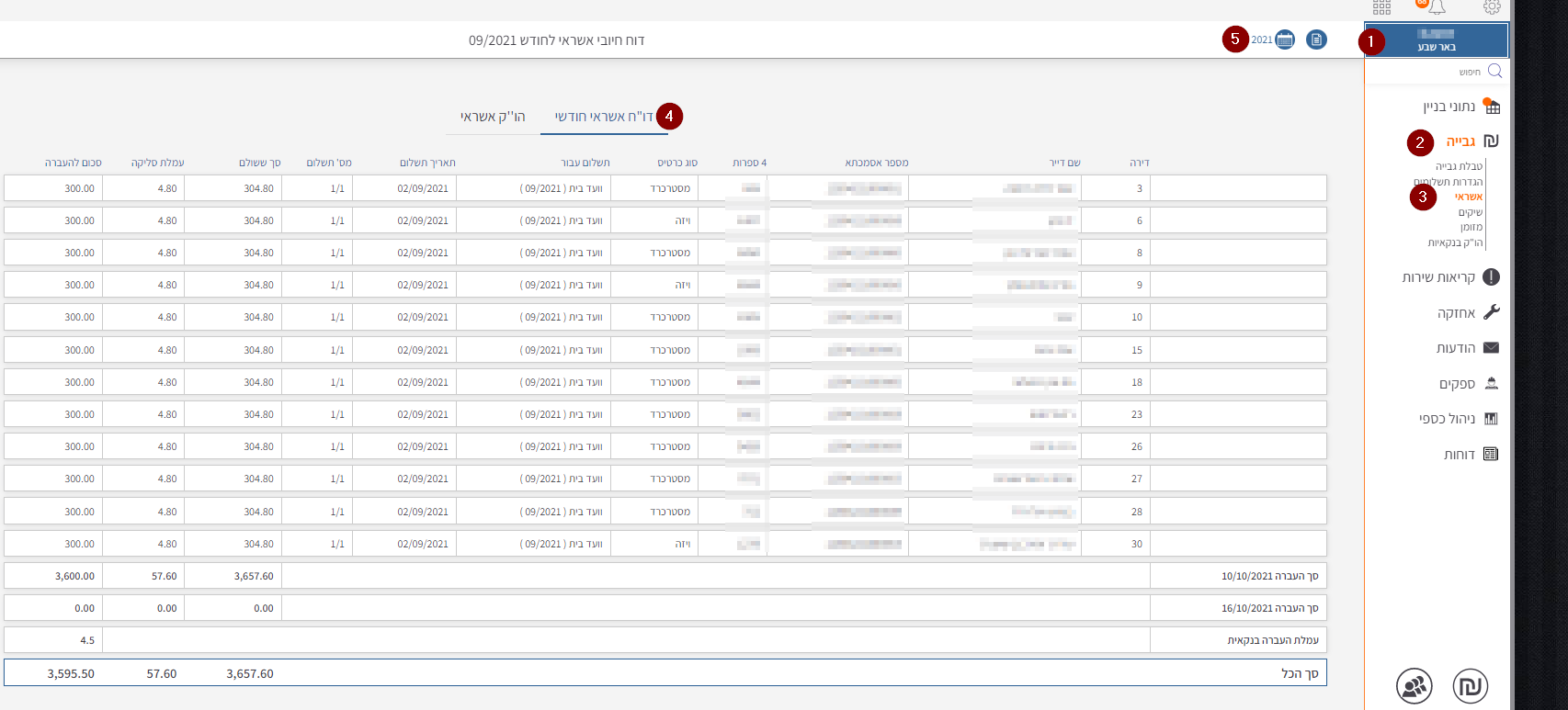Click the round people group icon
This screenshot has height=710, width=1568.
1414,686
